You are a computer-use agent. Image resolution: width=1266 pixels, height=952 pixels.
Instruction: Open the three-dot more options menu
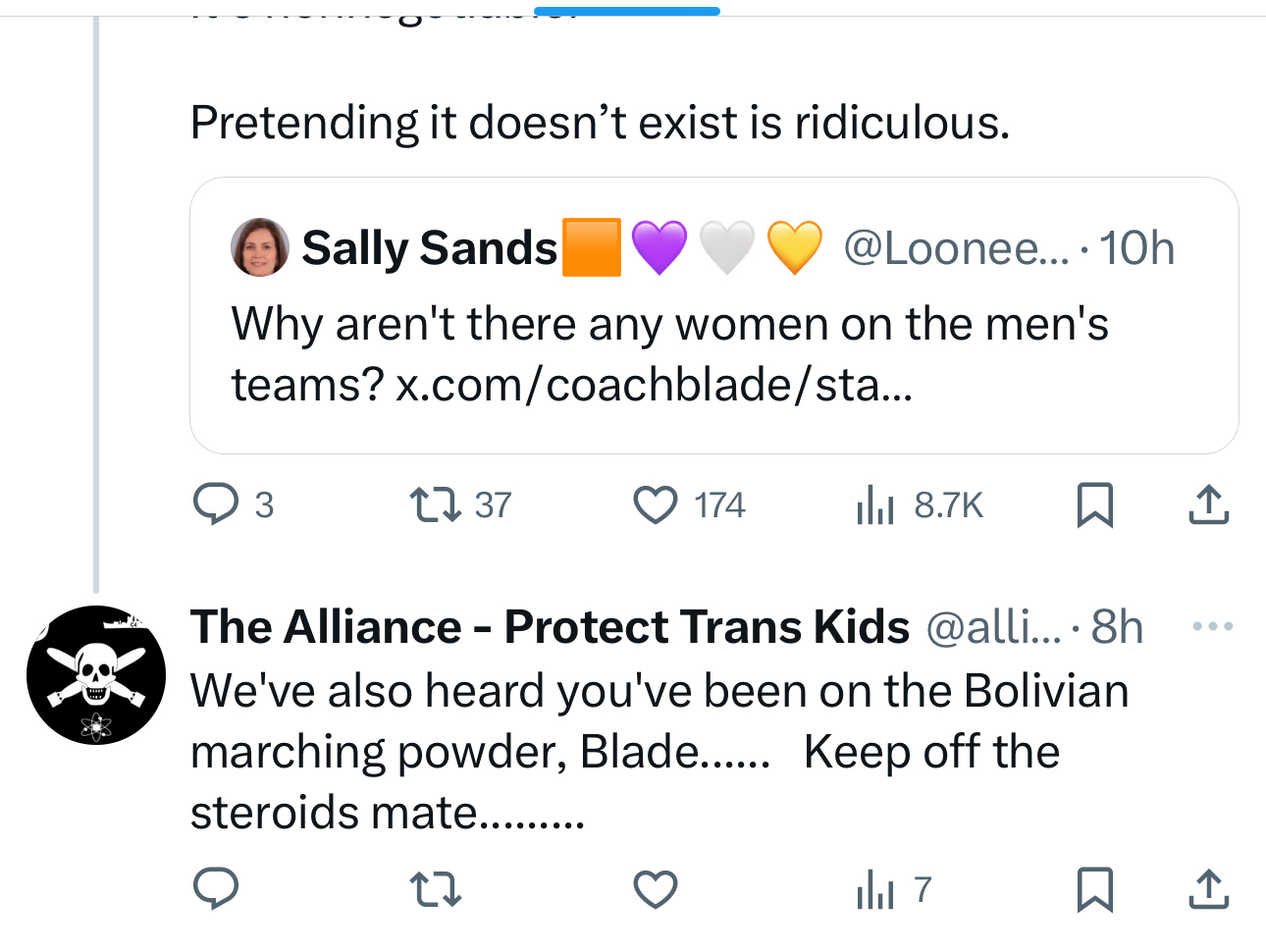[x=1212, y=626]
